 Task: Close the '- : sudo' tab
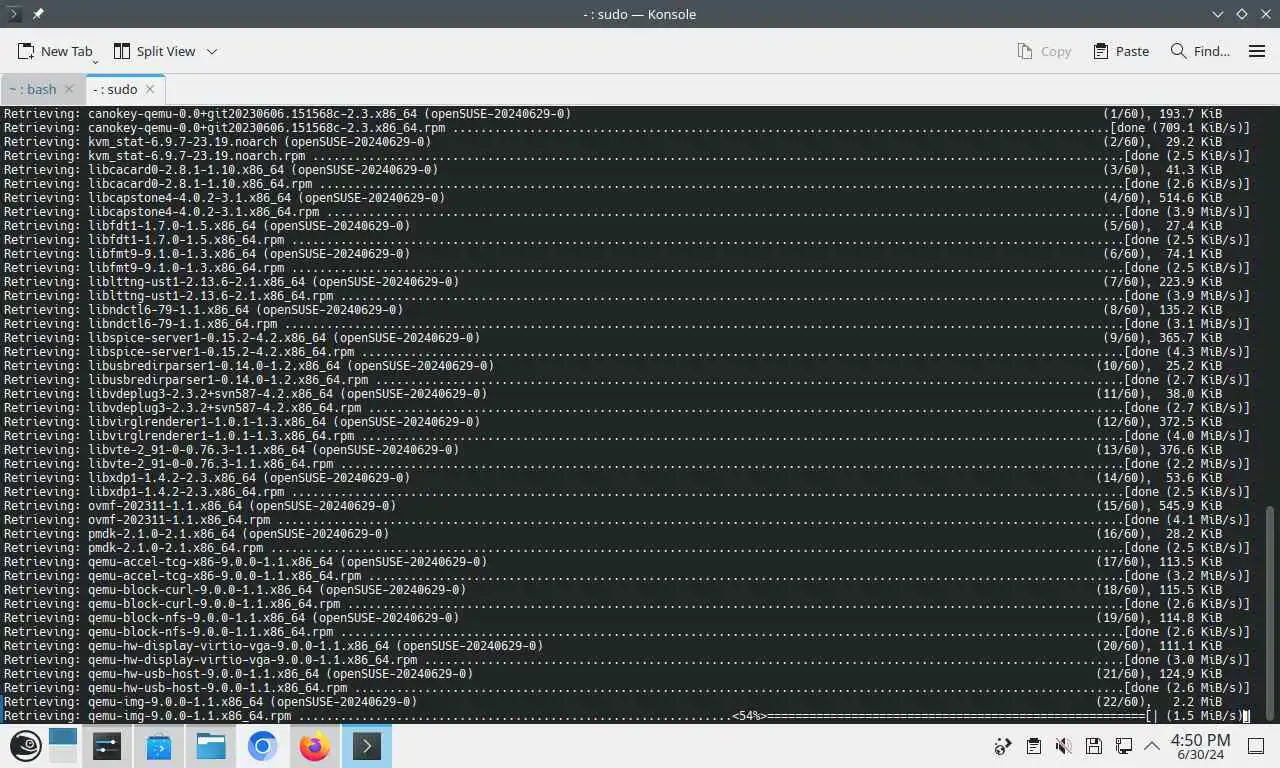[150, 89]
